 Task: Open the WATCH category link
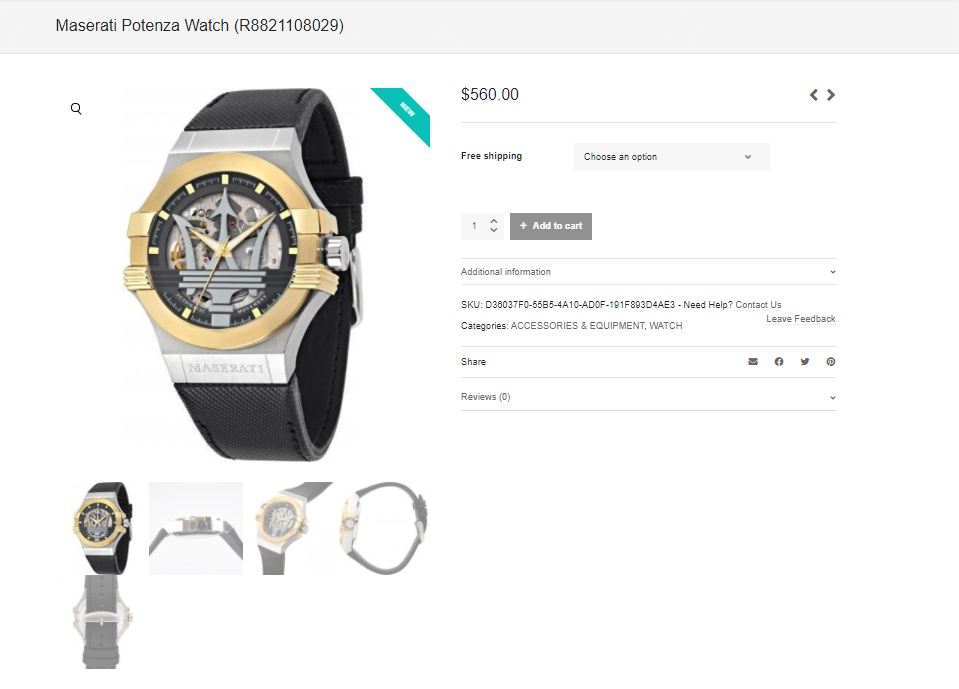pos(665,326)
